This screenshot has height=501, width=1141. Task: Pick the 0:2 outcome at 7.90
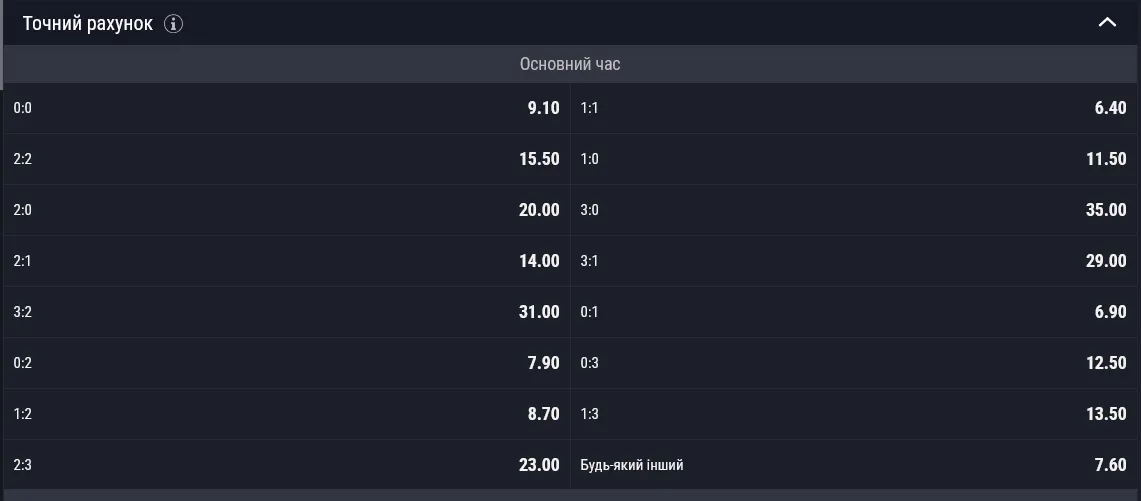click(x=287, y=363)
